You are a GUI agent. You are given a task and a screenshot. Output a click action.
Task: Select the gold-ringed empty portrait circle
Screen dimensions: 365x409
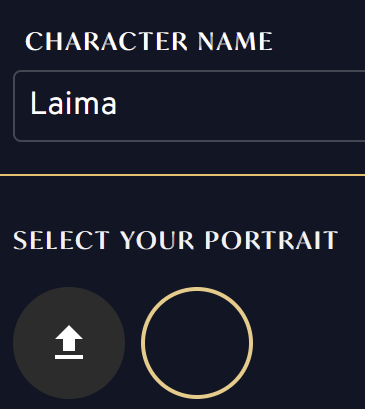click(197, 343)
